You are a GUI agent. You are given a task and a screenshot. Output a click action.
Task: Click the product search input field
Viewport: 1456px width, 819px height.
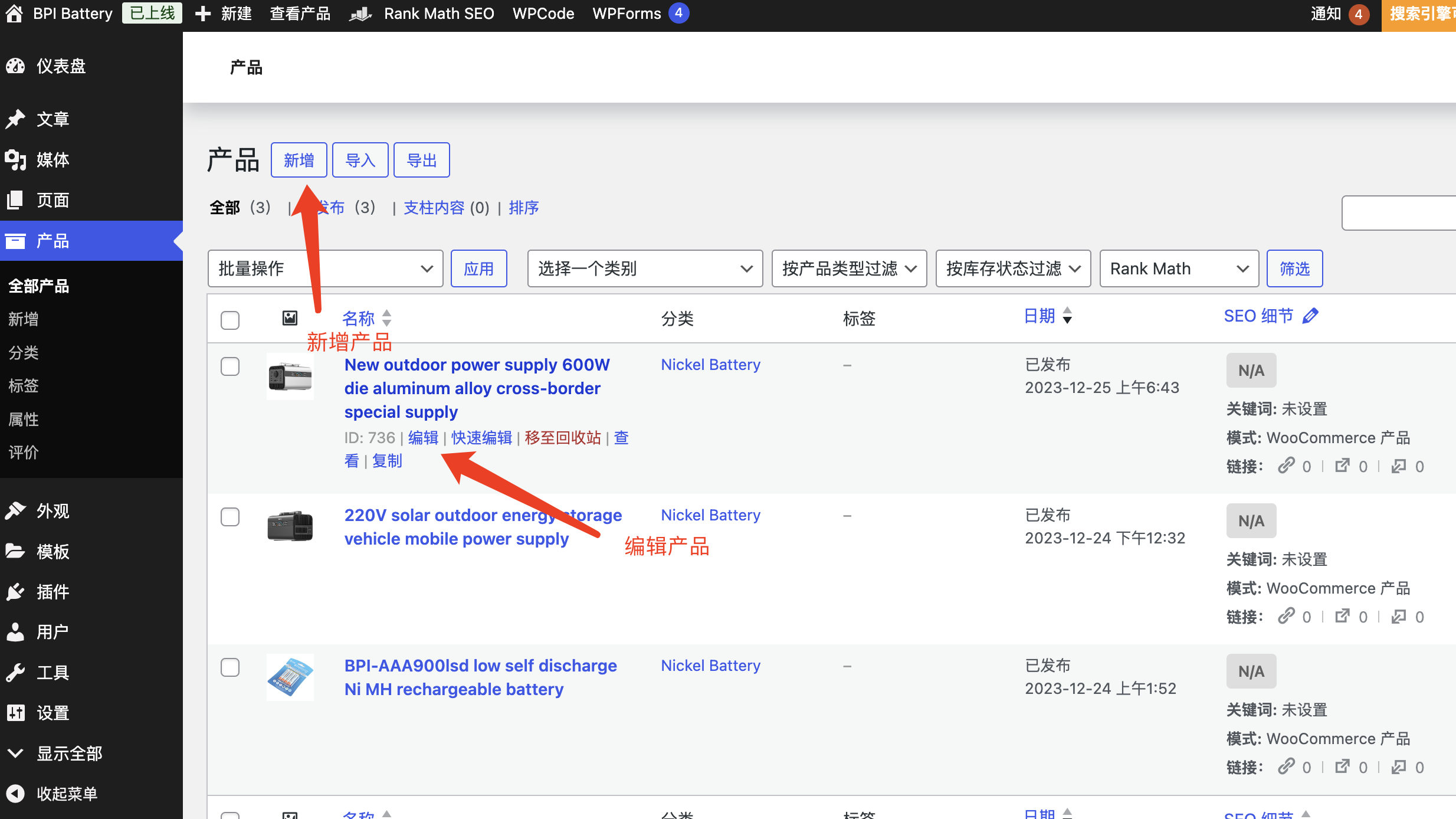[x=1399, y=212]
